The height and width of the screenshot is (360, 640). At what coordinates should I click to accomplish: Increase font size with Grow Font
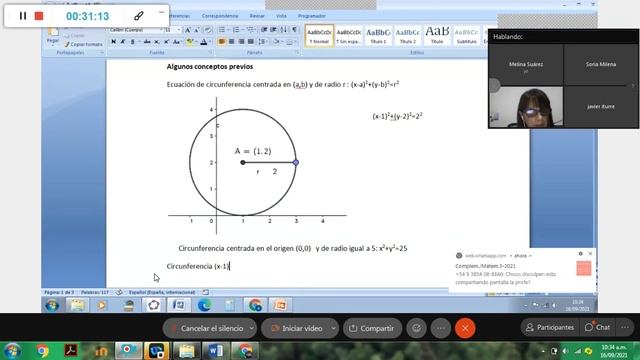(187, 30)
